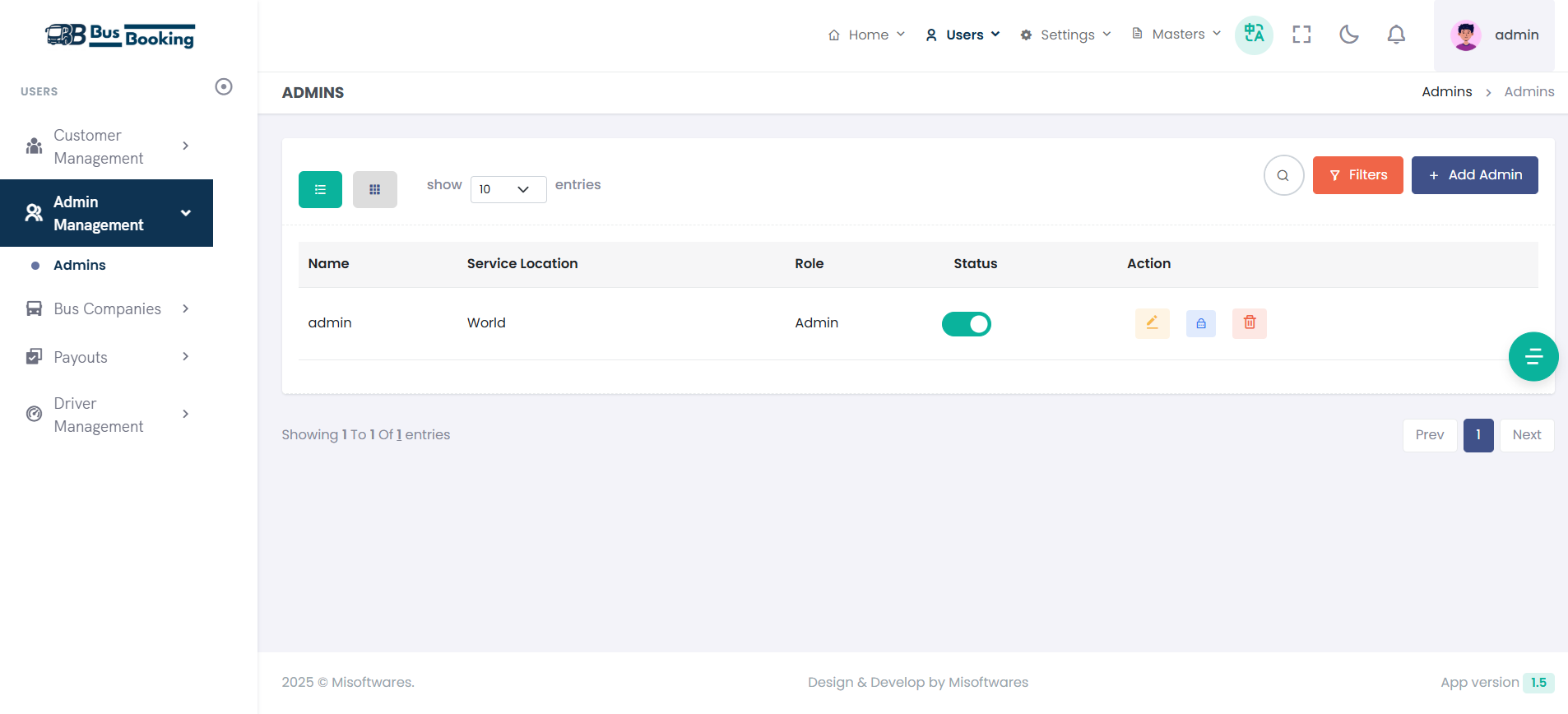Click the 'admin' name cell
Image resolution: width=1568 pixels, height=714 pixels.
click(330, 322)
